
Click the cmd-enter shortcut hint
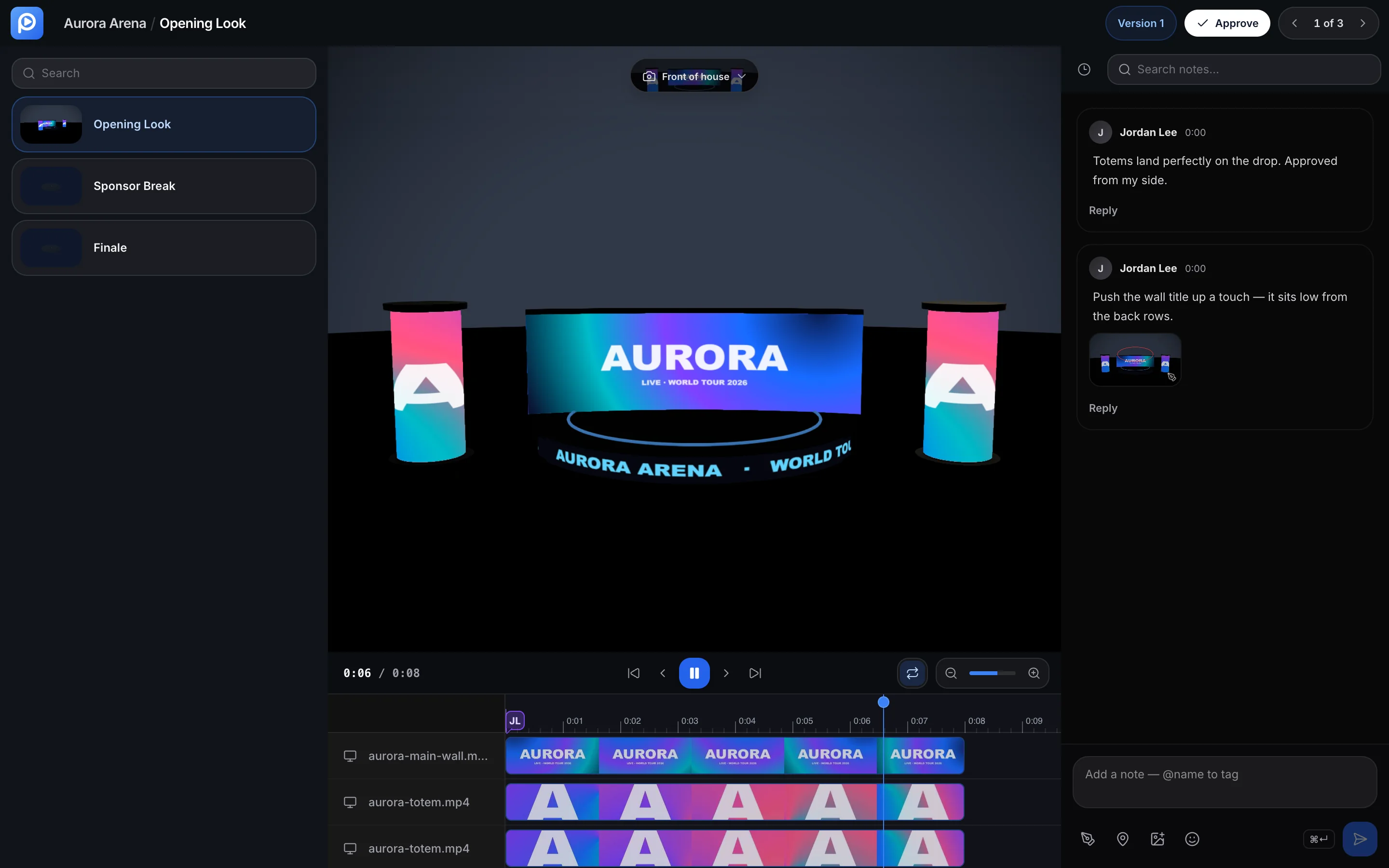point(1319,839)
